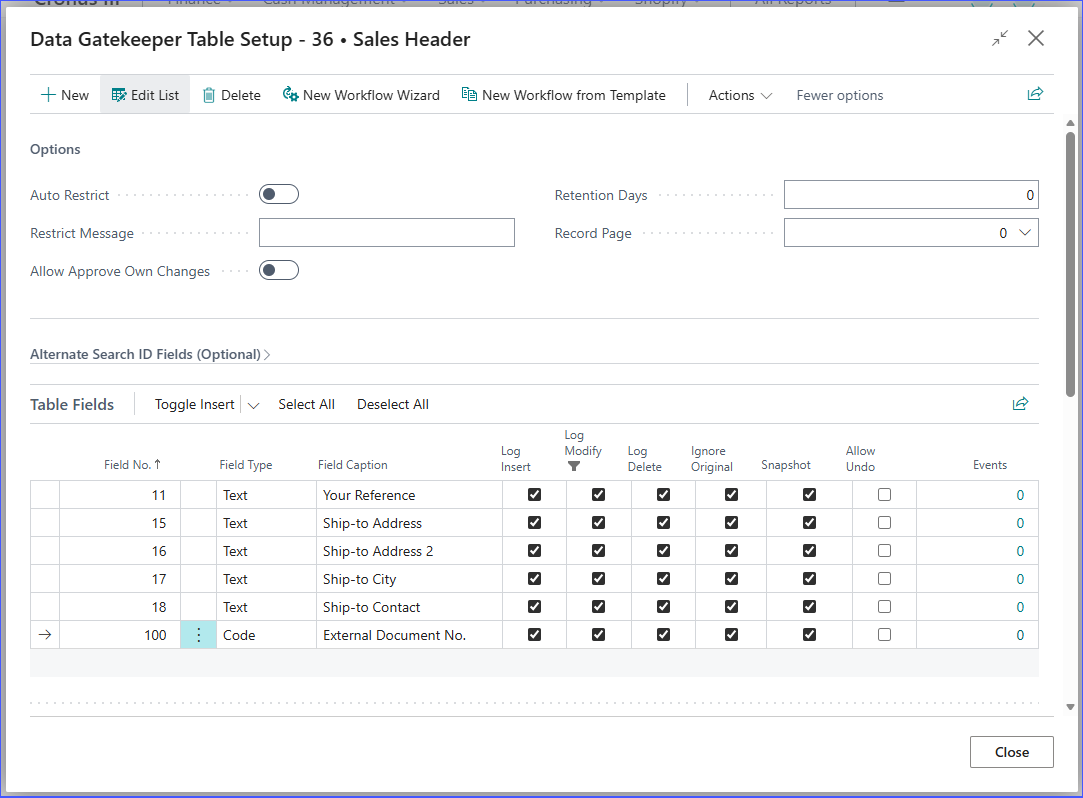Expand the Toggle Insert dropdown arrow

tap(253, 405)
